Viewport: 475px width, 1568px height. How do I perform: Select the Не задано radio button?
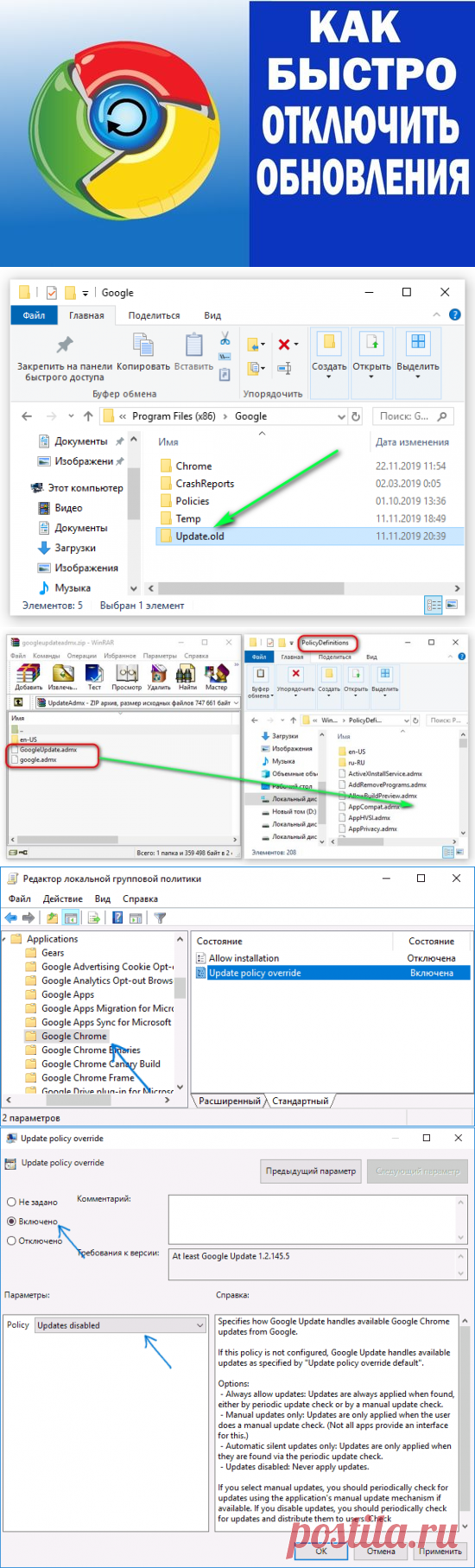(11, 1202)
